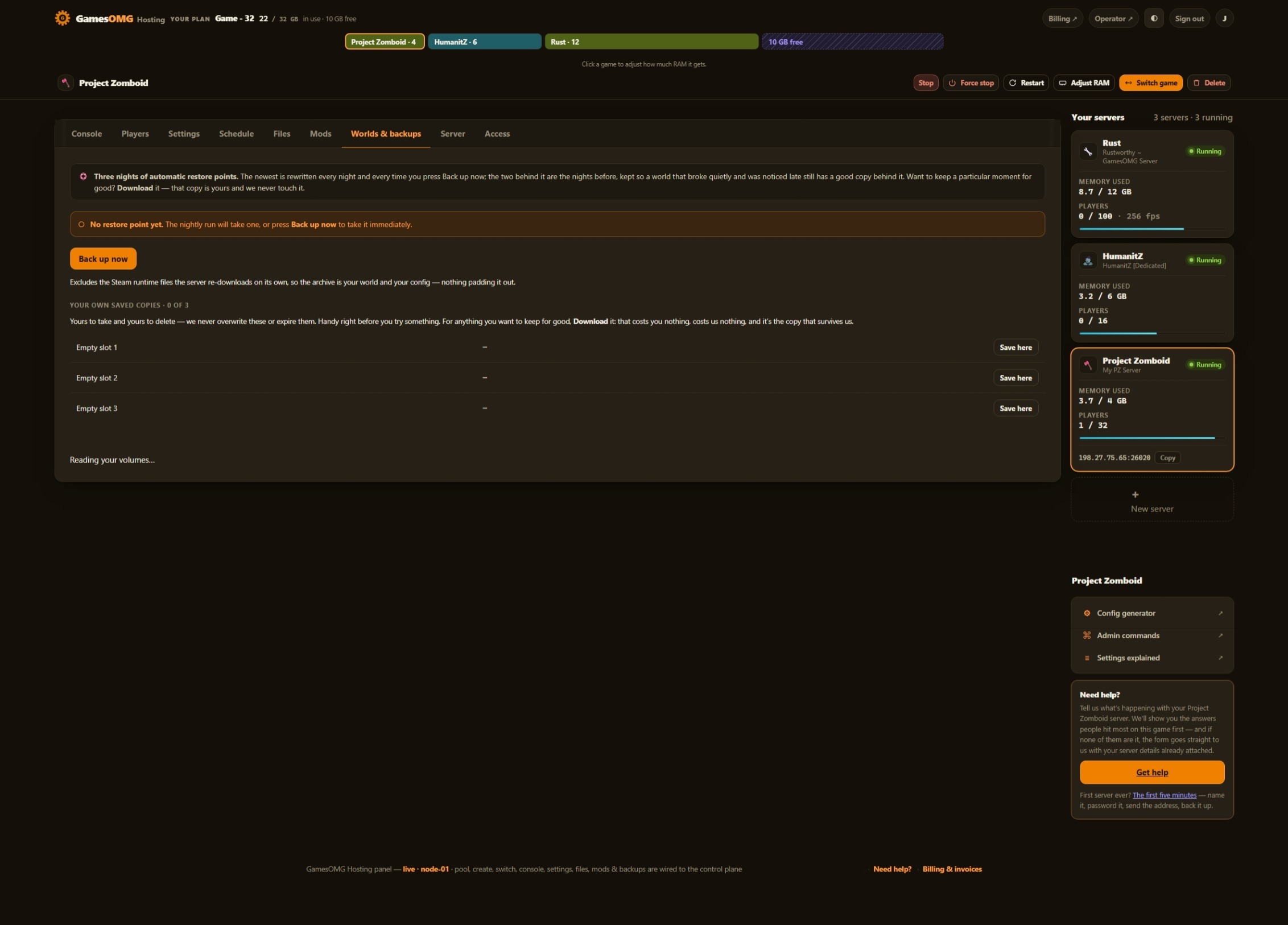Open the Settings tab
The width and height of the screenshot is (1288, 925).
(184, 134)
